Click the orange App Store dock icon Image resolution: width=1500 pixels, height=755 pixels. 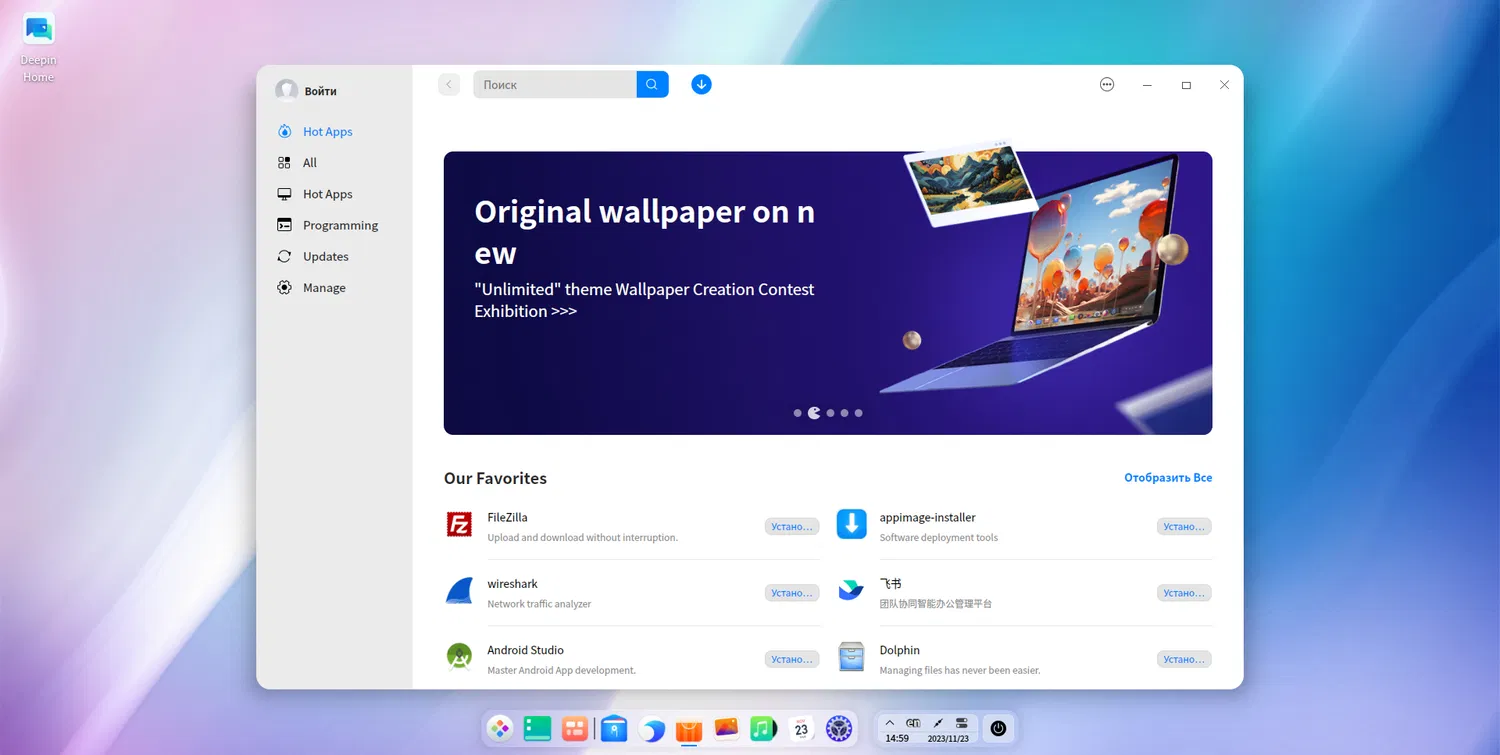[689, 730]
